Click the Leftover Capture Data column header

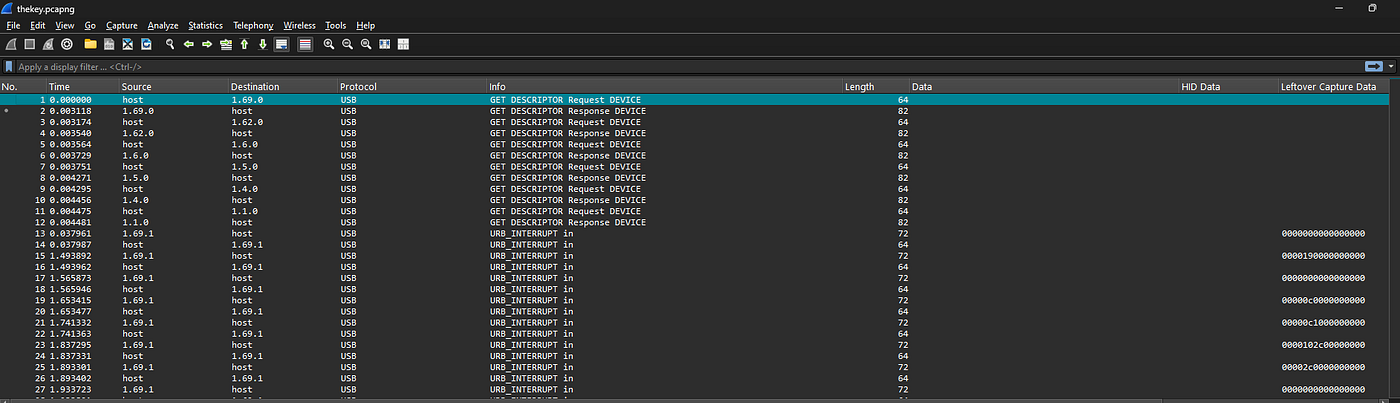[1334, 87]
